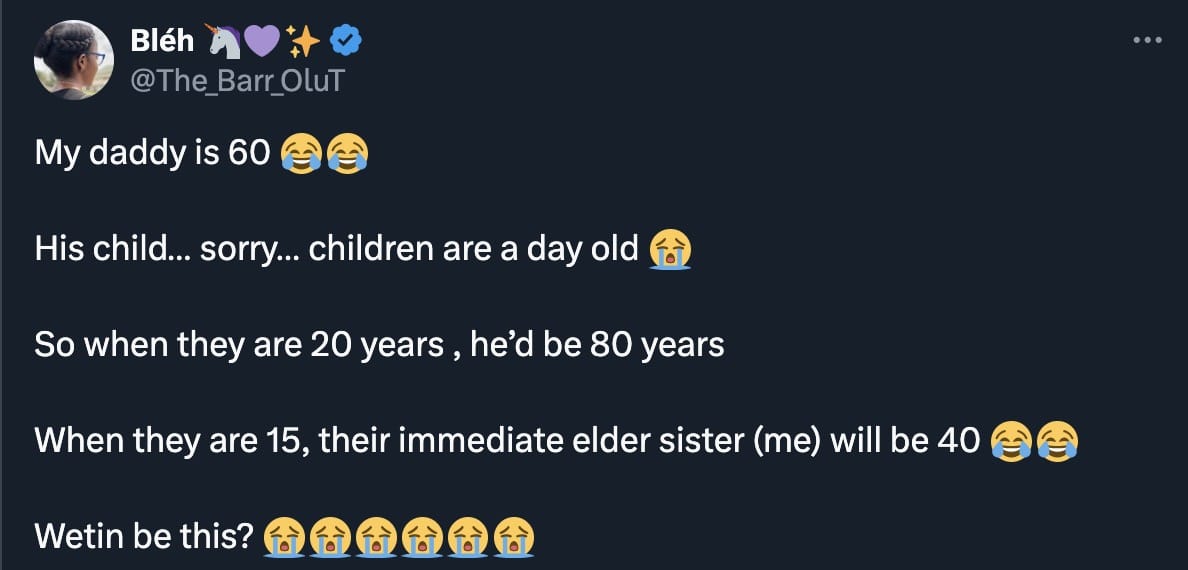Open the tweet's more options menu
This screenshot has width=1188, height=570.
pyautogui.click(x=1147, y=41)
